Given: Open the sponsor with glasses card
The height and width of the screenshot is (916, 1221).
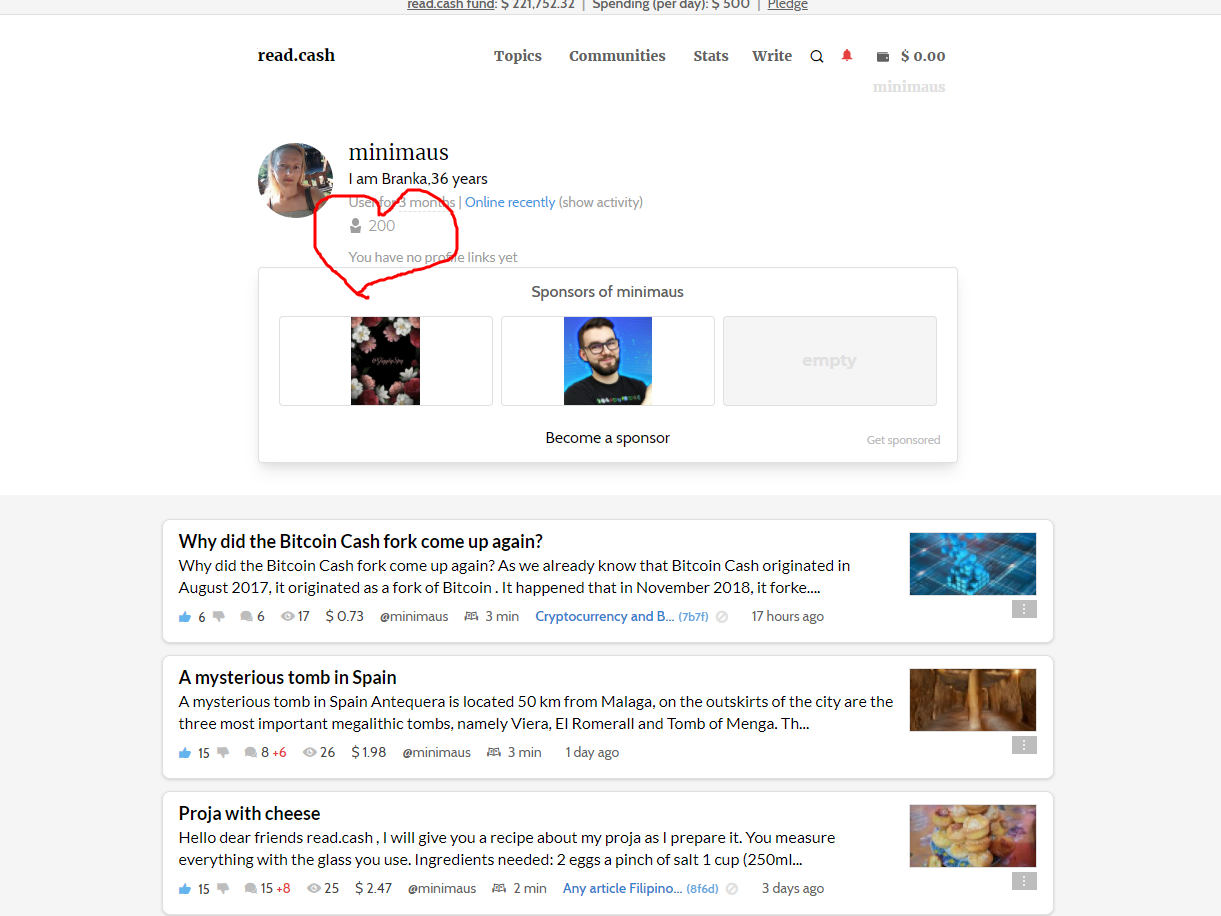Looking at the screenshot, I should 608,361.
